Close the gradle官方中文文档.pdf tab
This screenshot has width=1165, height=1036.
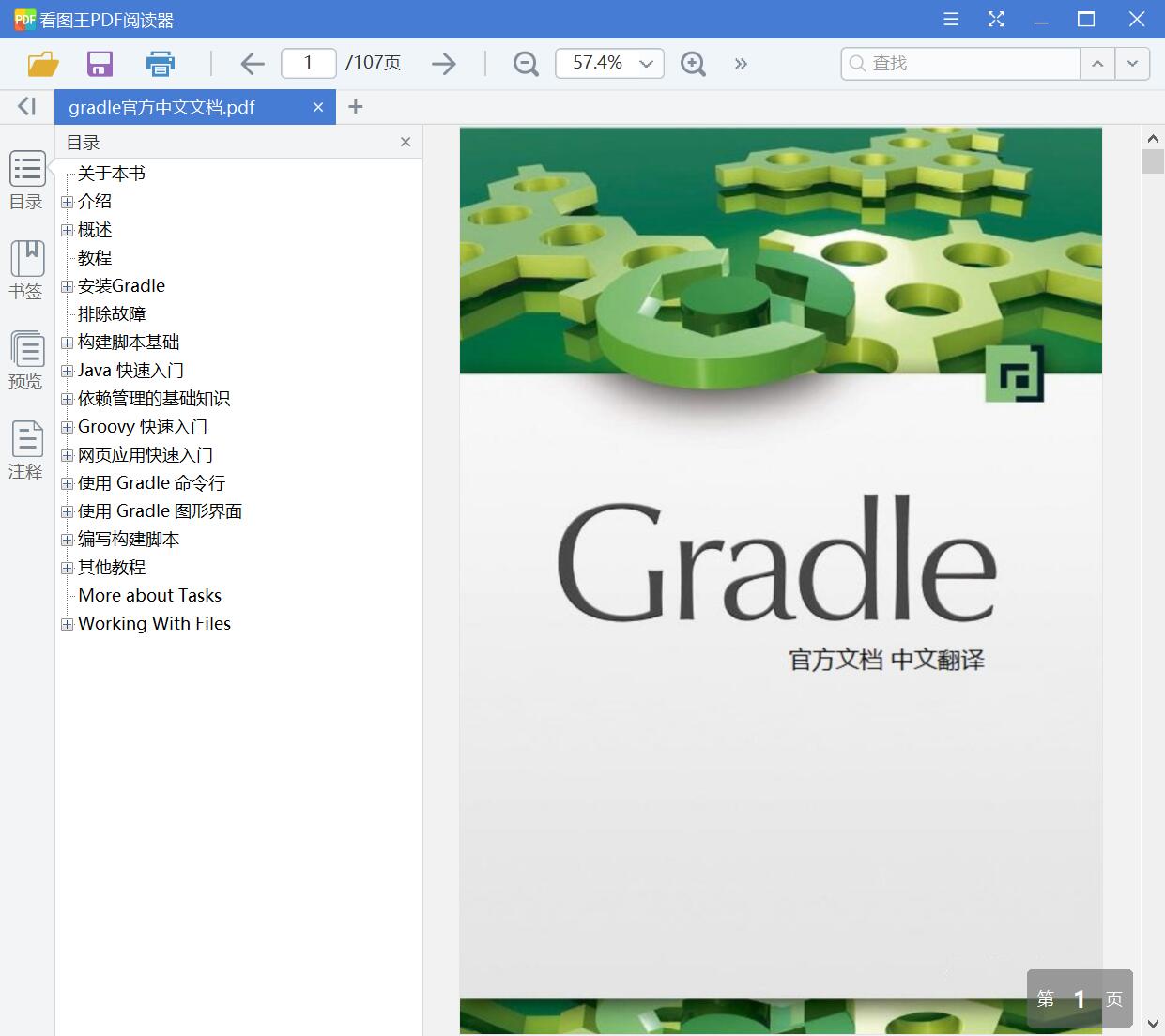[x=318, y=107]
